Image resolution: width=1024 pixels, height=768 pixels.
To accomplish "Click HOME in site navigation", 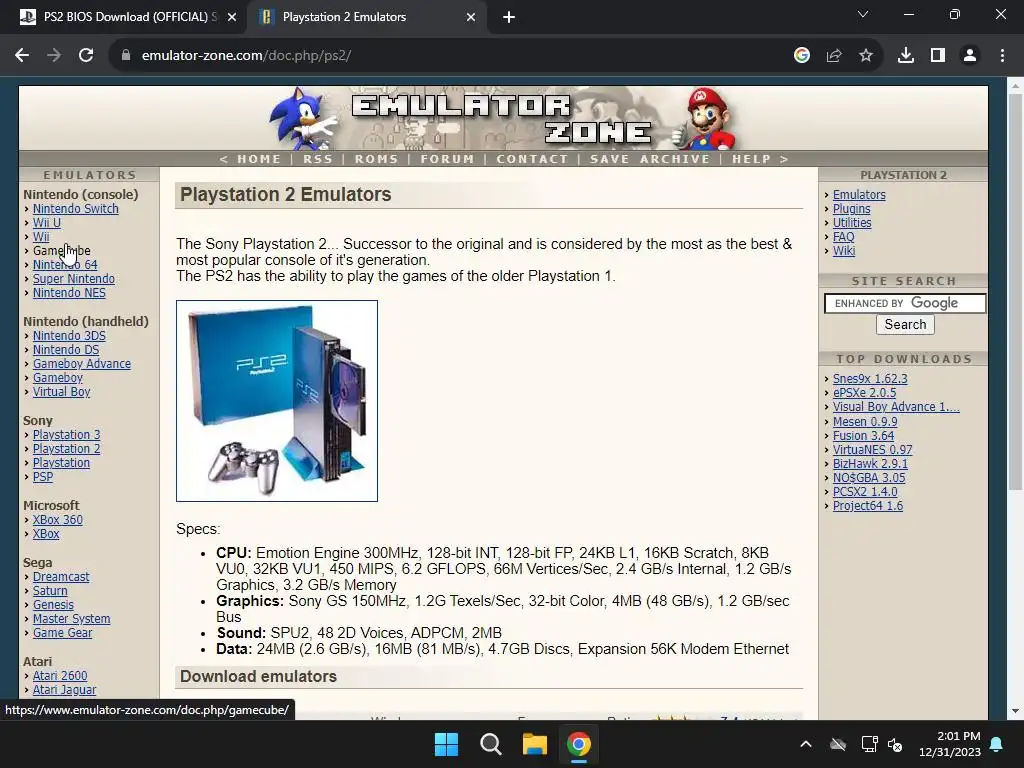I will (259, 159).
